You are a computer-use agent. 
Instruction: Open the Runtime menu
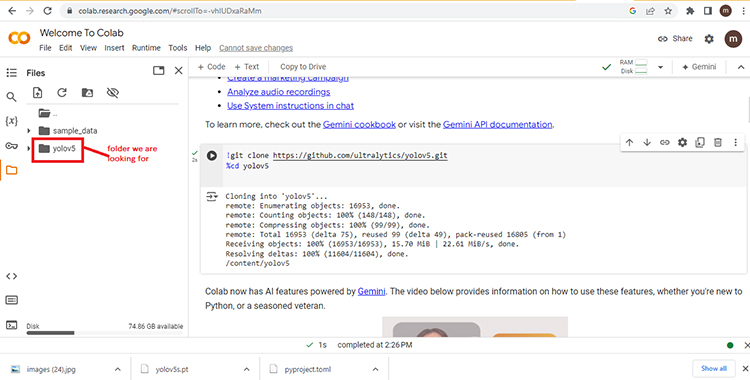click(x=146, y=48)
